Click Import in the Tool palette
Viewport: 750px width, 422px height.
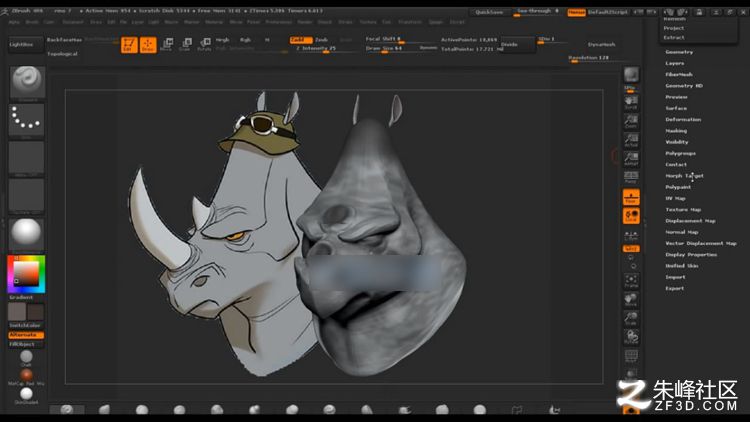pyautogui.click(x=675, y=277)
